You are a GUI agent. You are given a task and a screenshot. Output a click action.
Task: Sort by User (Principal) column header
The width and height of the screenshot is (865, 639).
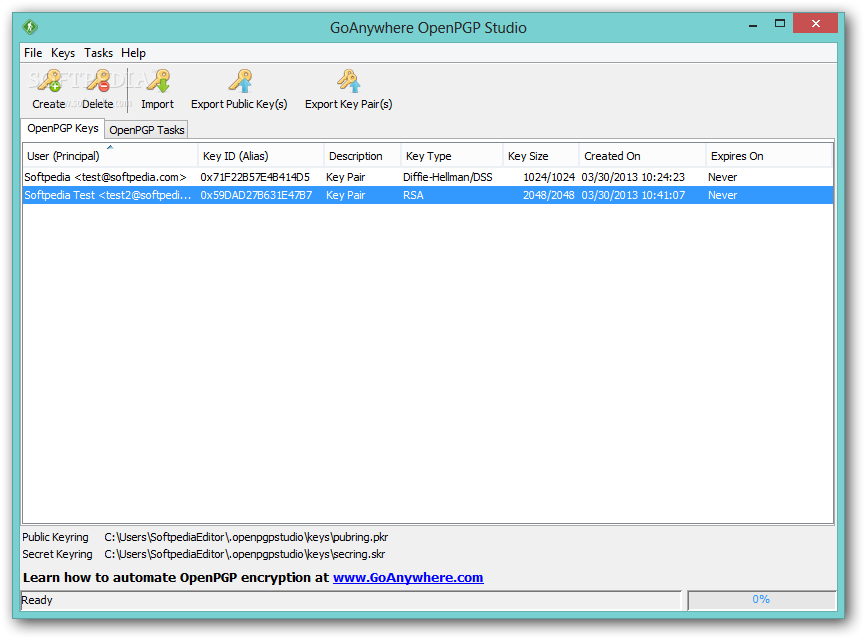110,156
